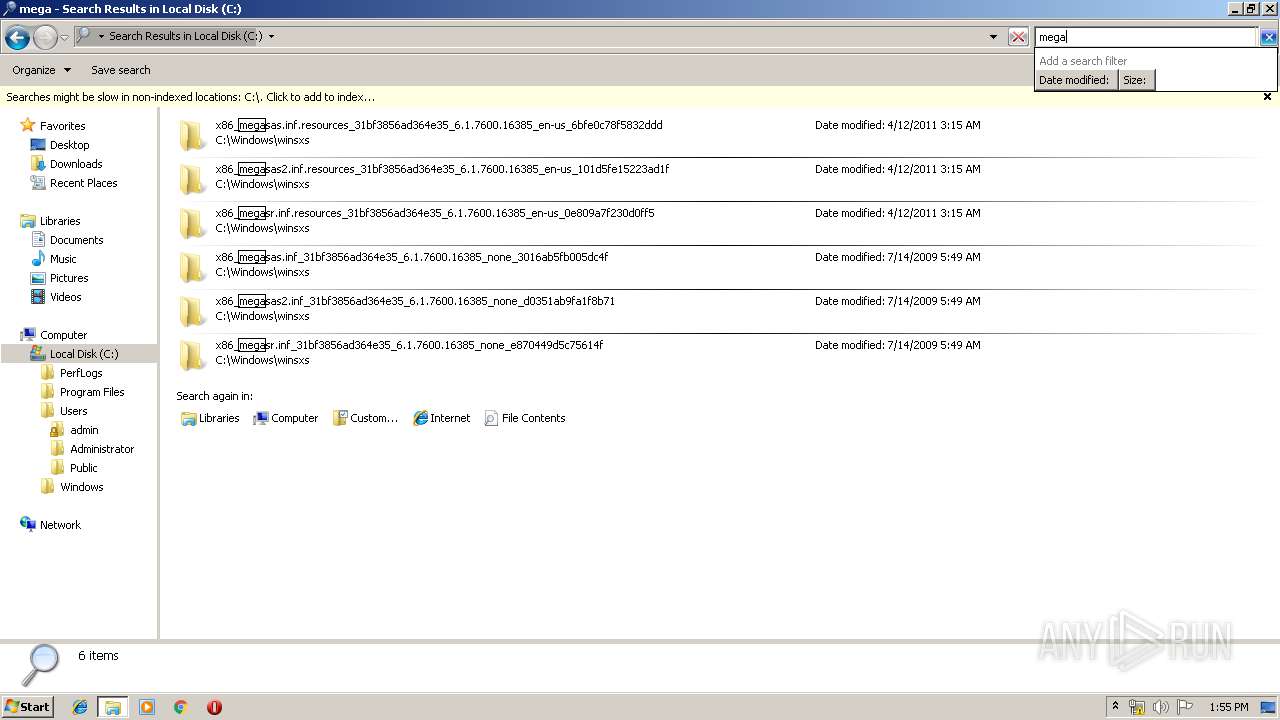This screenshot has height=720, width=1280.
Task: Select folder icon of megasr.inf.resources result
Action: click(x=192, y=222)
